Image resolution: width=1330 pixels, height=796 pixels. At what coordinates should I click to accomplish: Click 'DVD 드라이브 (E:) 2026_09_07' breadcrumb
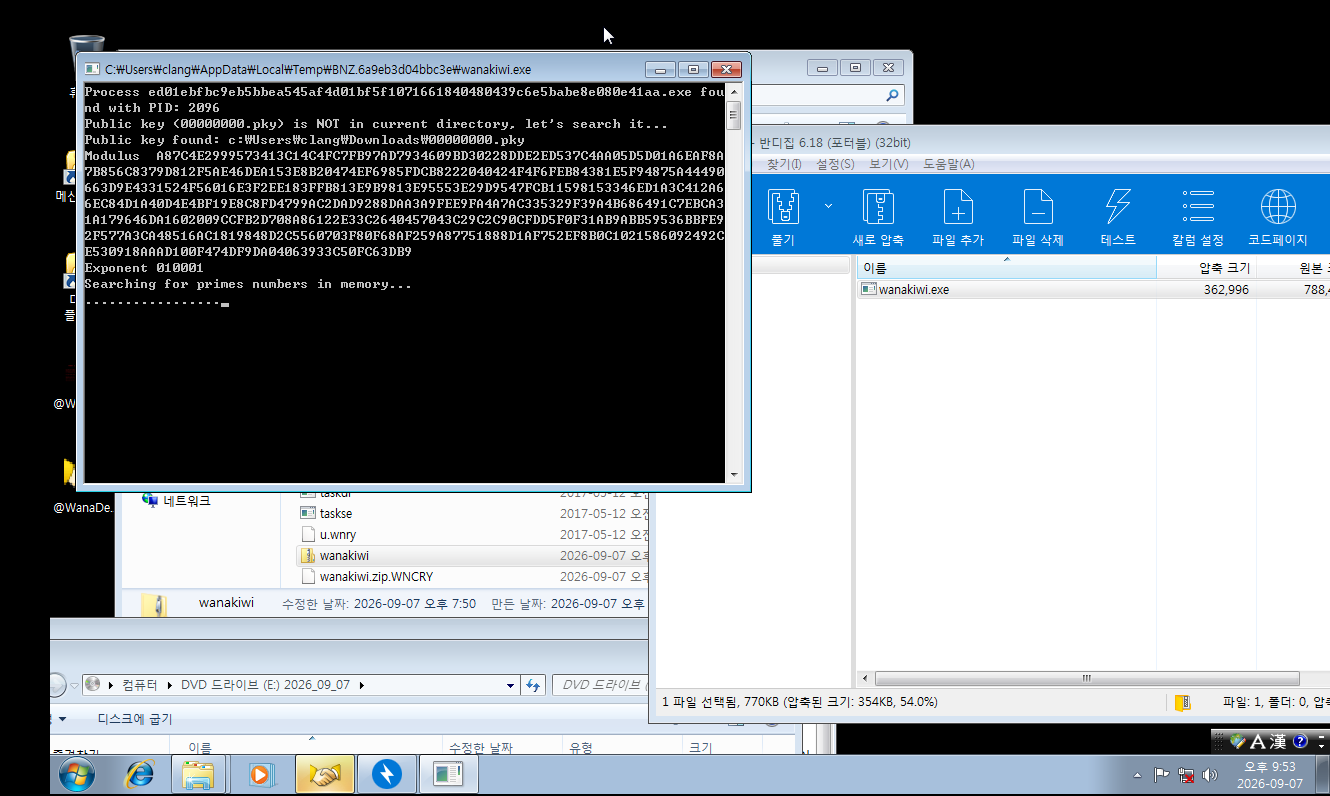[267, 685]
